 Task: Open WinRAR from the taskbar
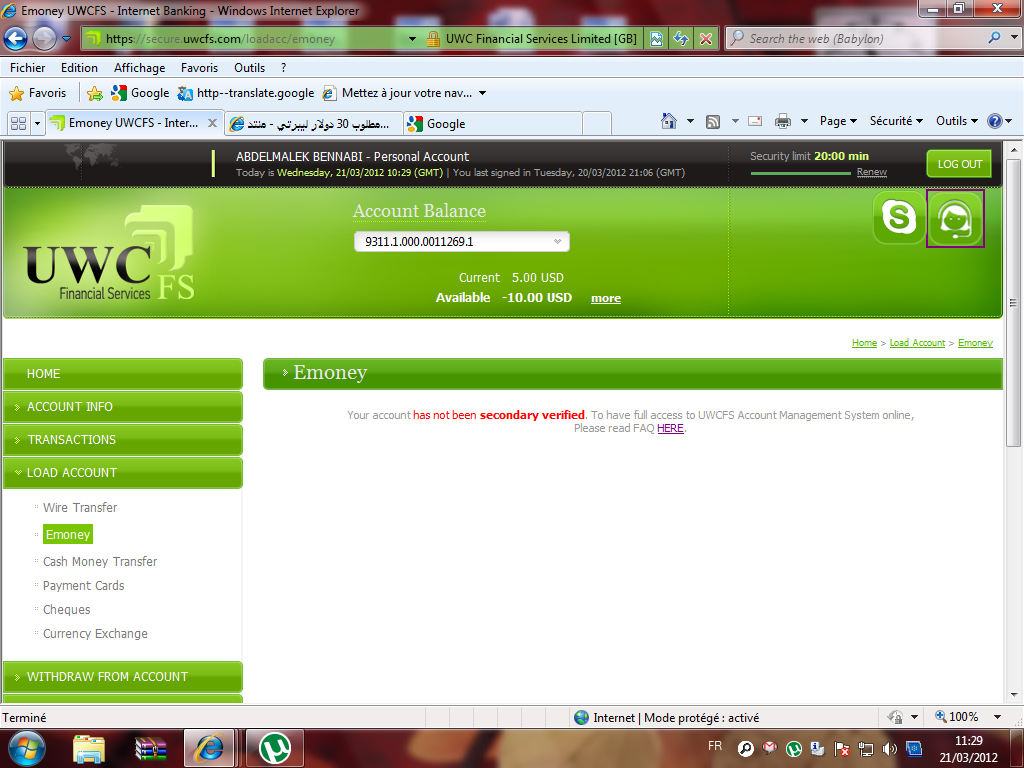pyautogui.click(x=150, y=748)
